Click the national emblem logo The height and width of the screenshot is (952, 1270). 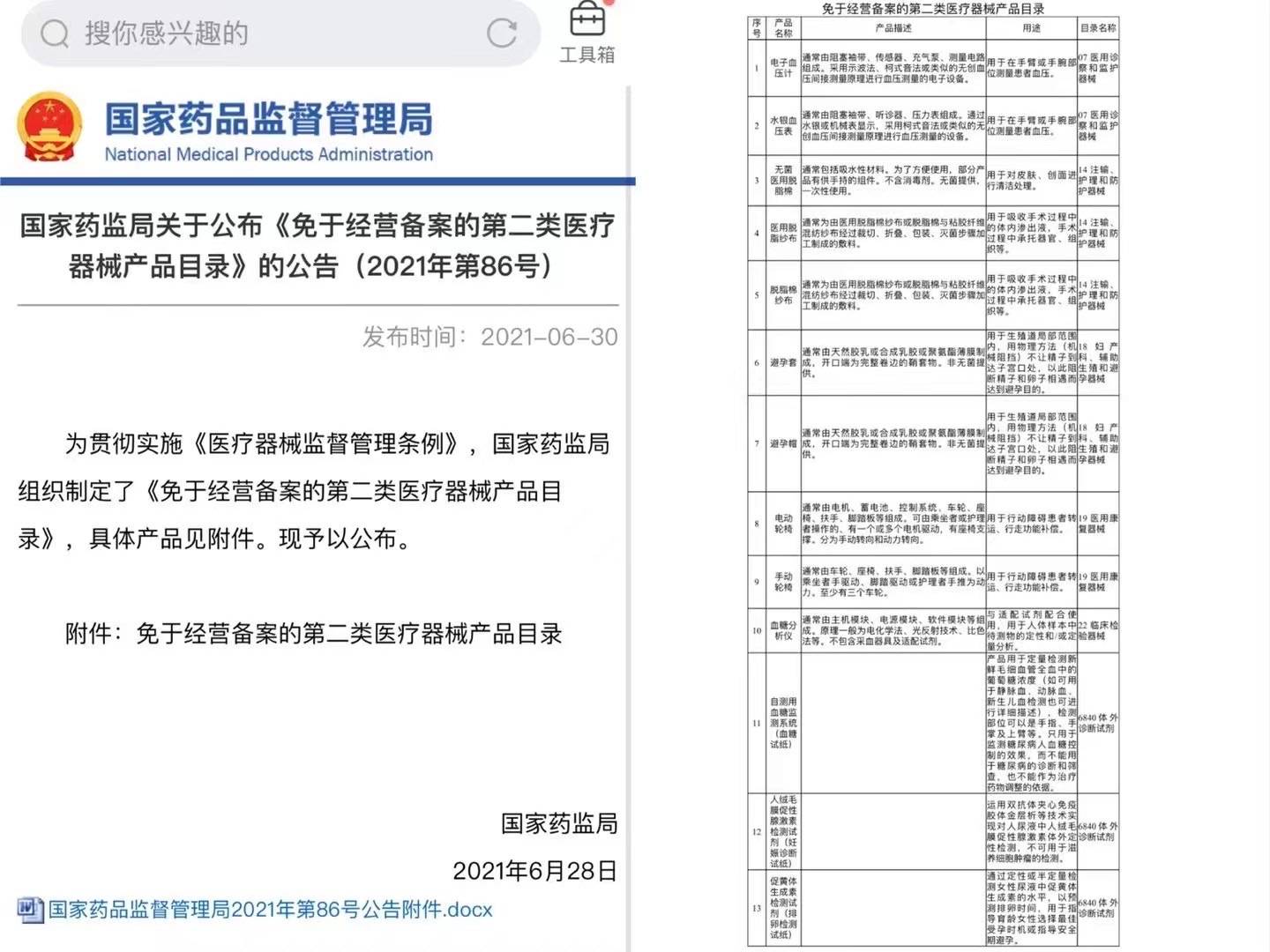pyautogui.click(x=49, y=128)
